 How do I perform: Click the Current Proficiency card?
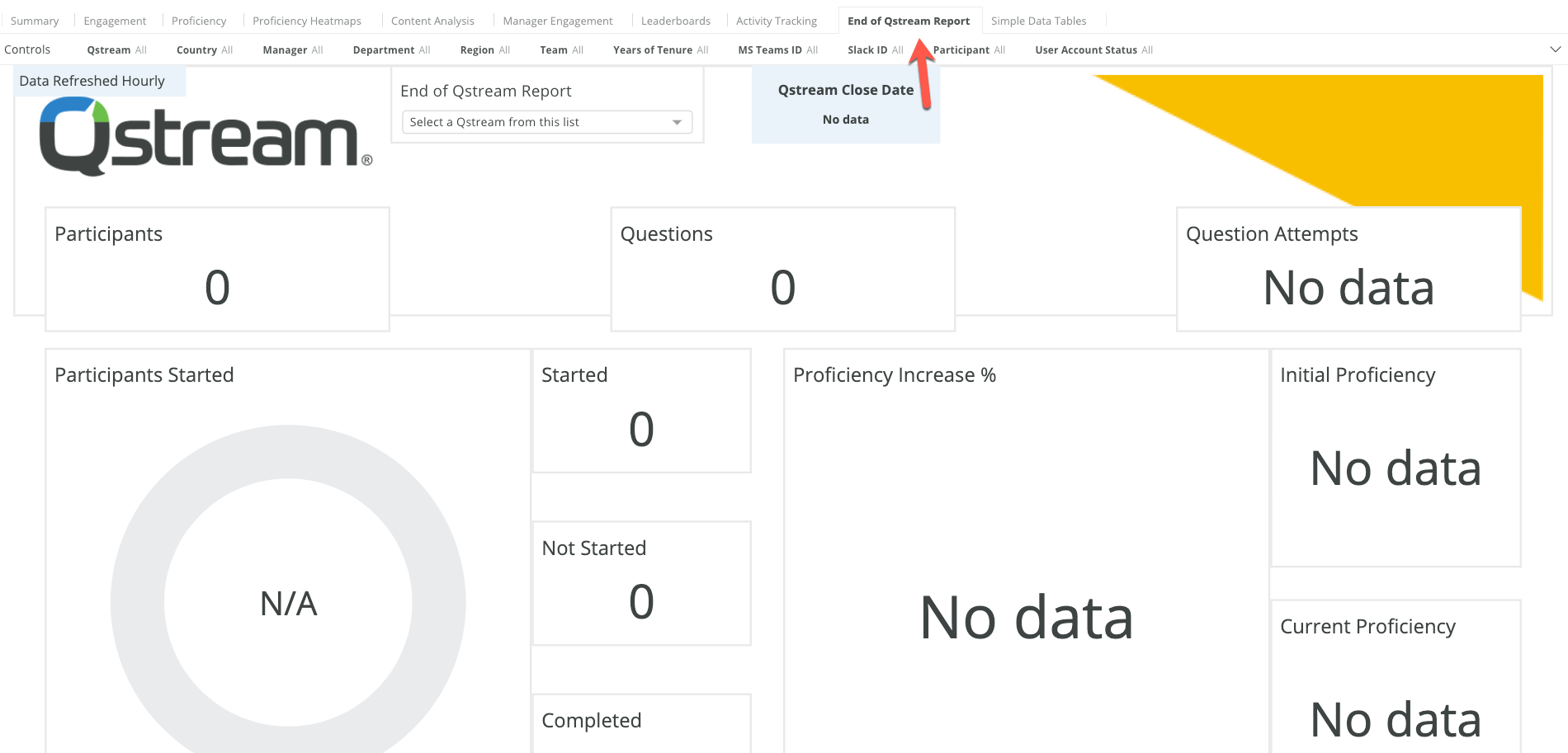click(1396, 676)
